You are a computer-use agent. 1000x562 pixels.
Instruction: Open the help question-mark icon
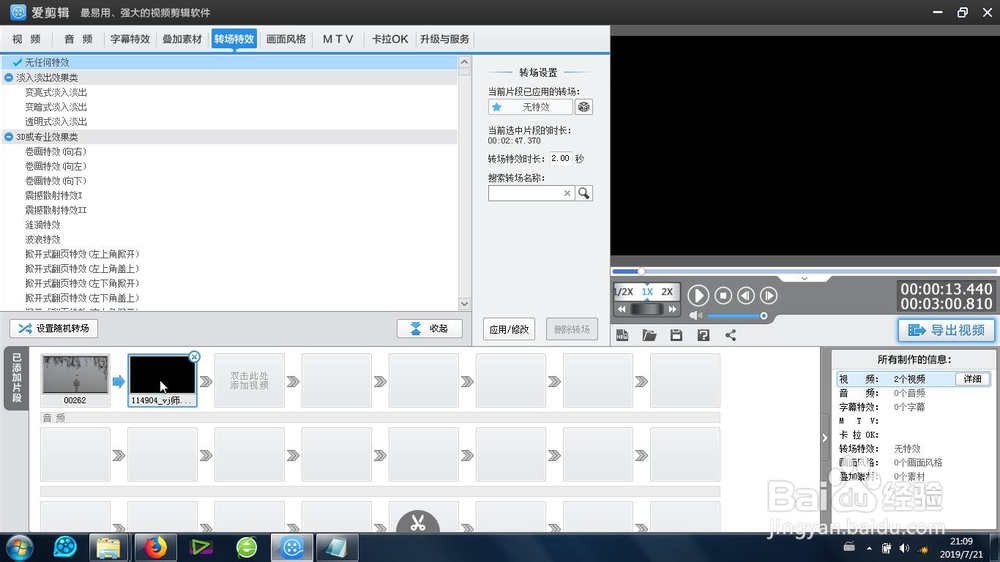pyautogui.click(x=703, y=336)
